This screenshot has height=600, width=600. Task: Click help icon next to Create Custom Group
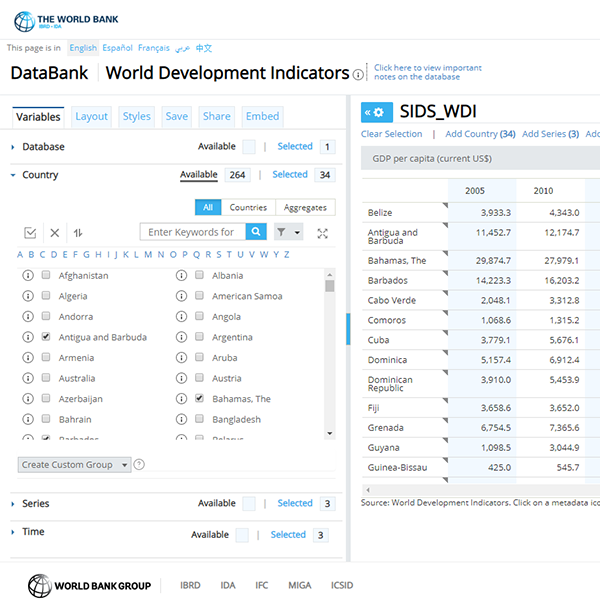[x=139, y=465]
